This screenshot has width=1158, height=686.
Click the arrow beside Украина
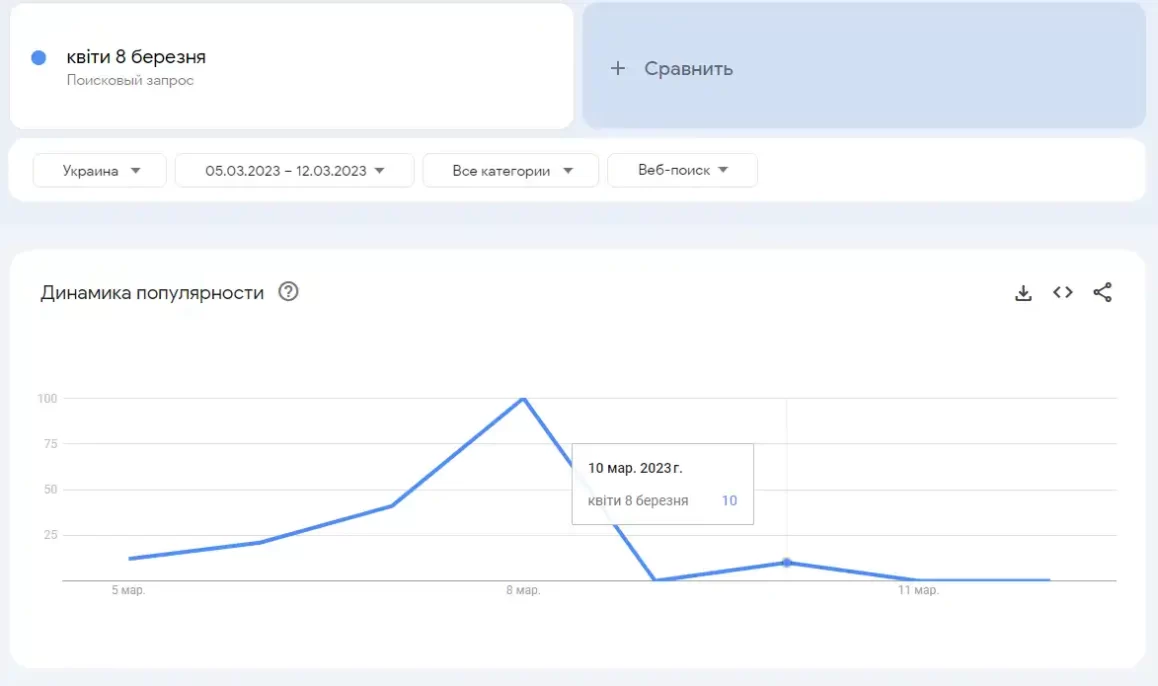tap(135, 171)
